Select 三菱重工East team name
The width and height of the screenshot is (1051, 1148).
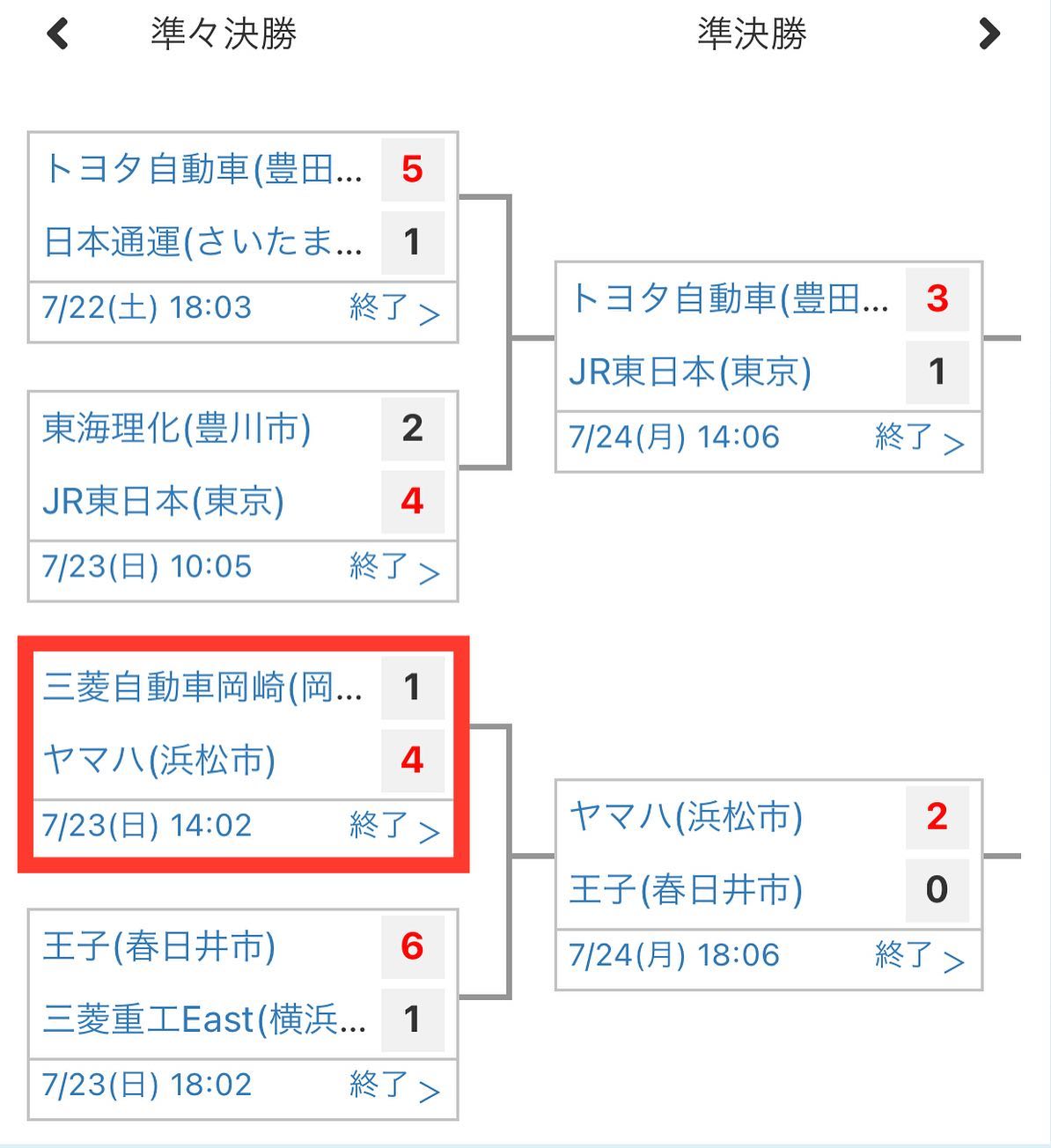coord(204,1019)
